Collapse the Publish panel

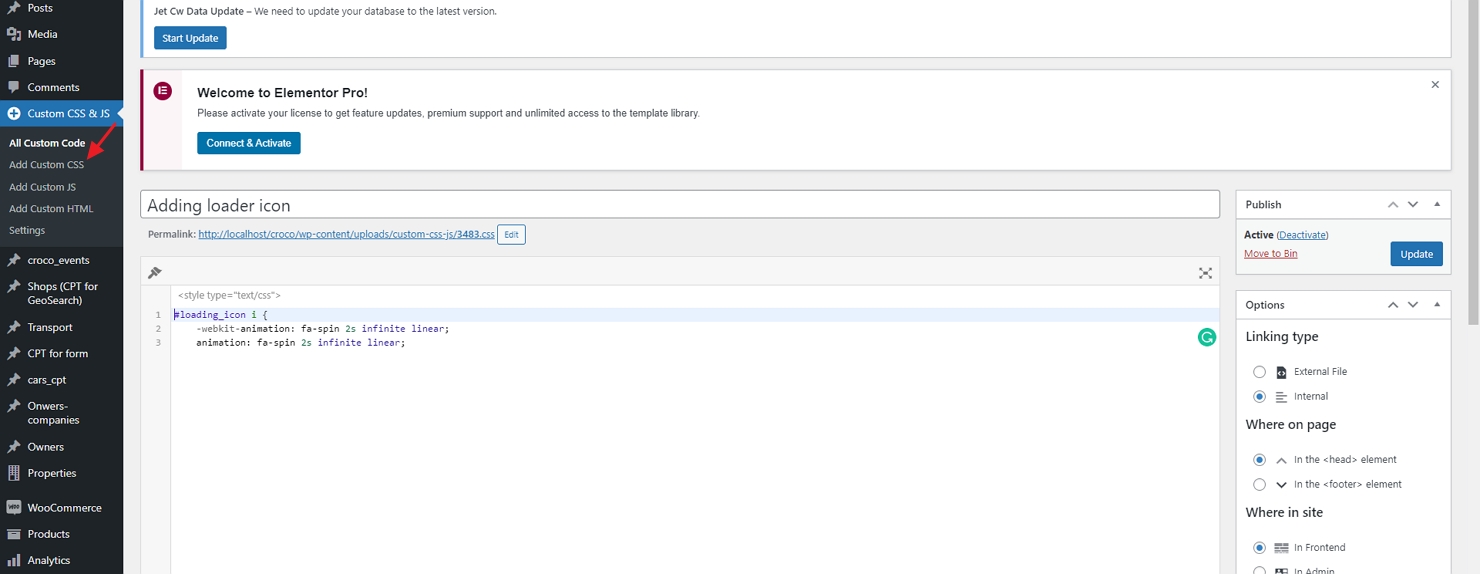[1437, 204]
